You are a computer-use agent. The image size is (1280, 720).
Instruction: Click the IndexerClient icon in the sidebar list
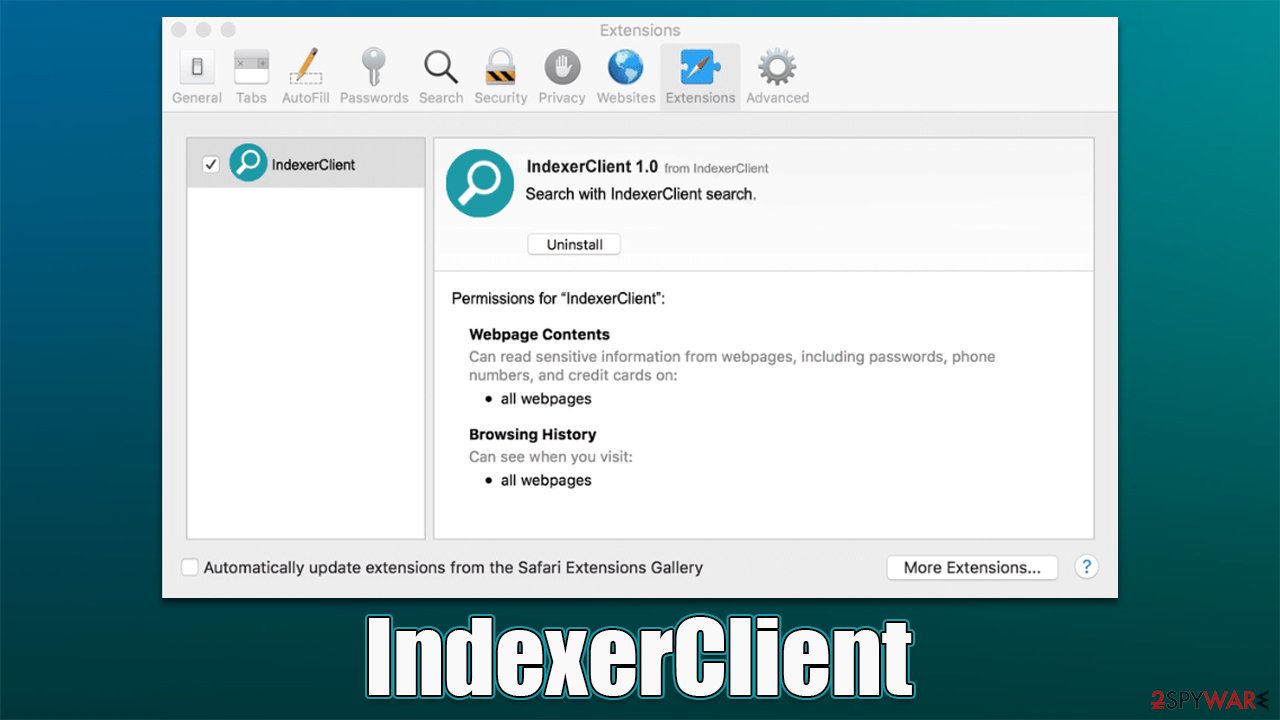(248, 163)
